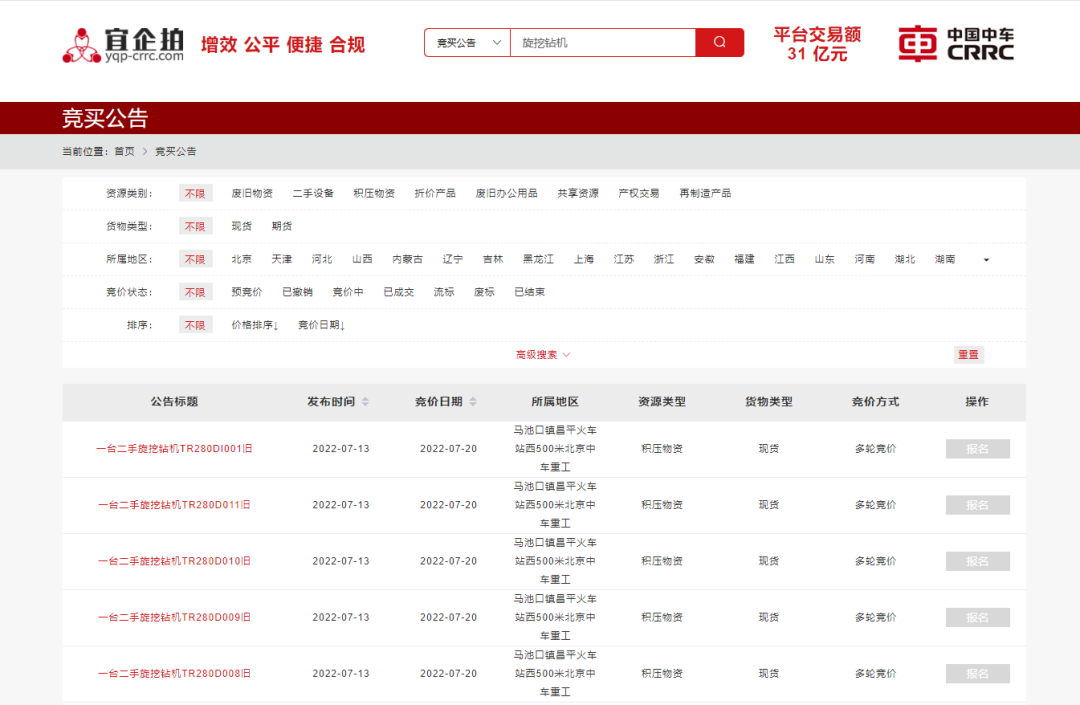Click the CRRC 中国中车 logo
1080x705 pixels.
955,44
